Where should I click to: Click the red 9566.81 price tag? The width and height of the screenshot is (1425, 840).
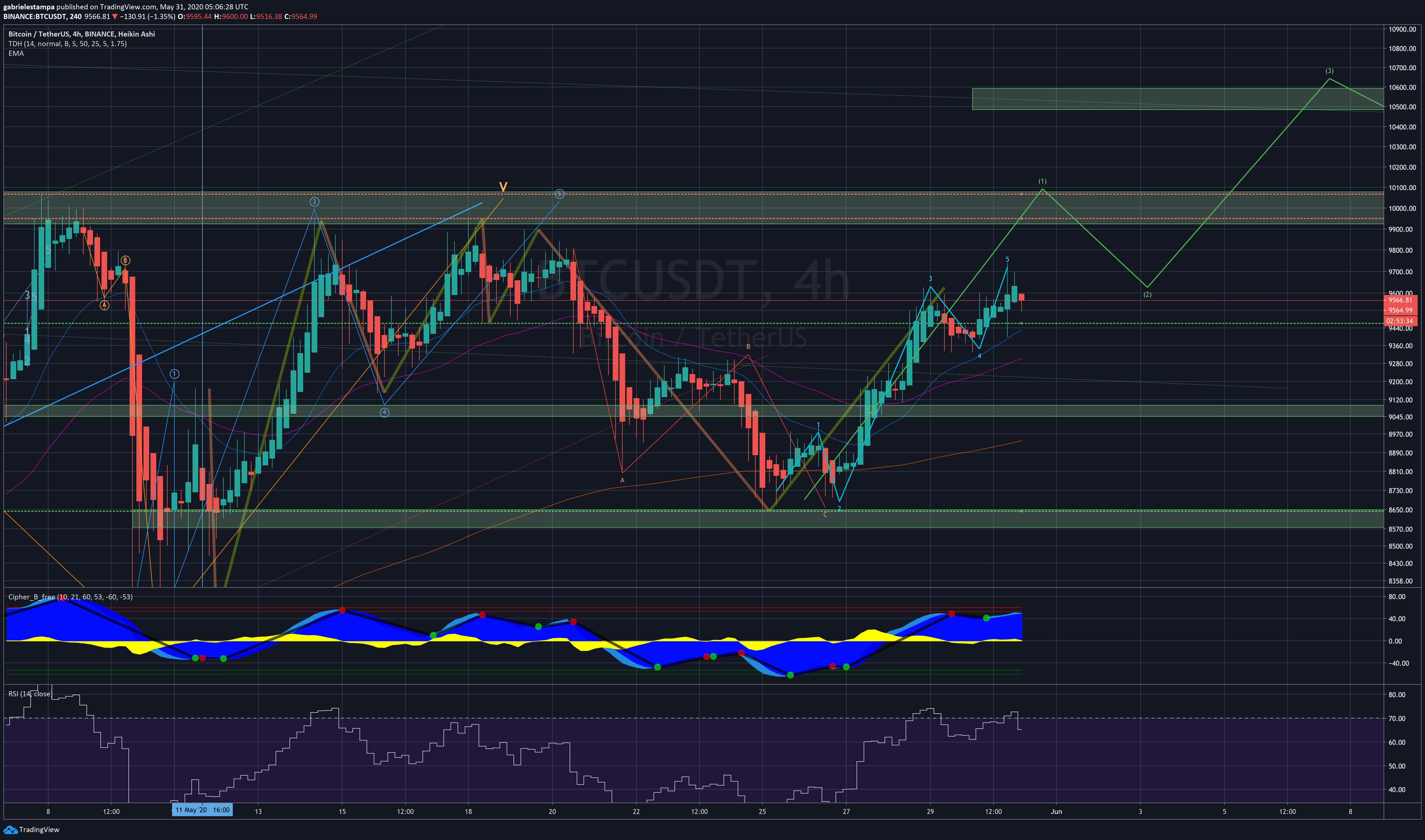coord(1399,300)
